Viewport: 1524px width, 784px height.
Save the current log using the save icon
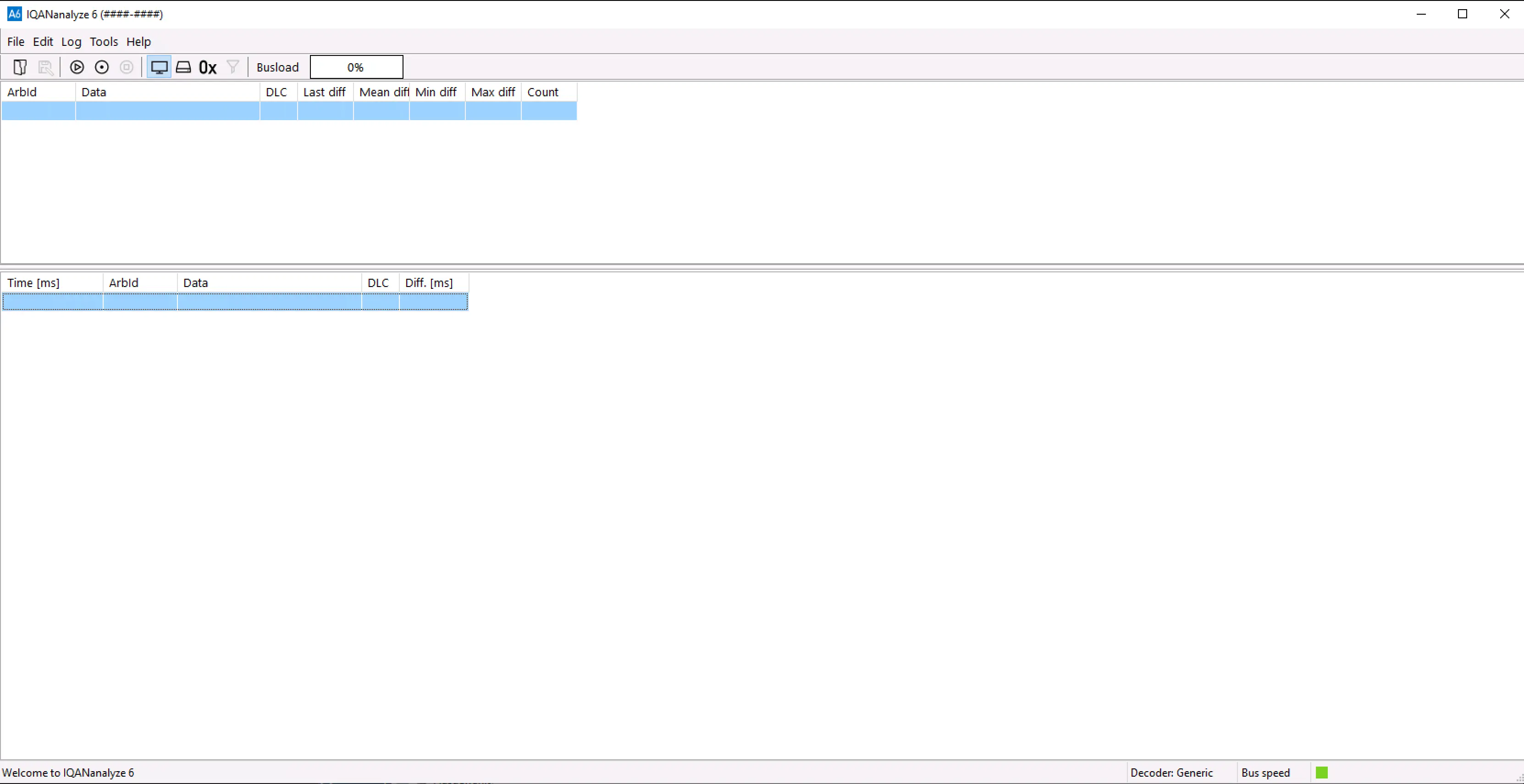tap(46, 67)
